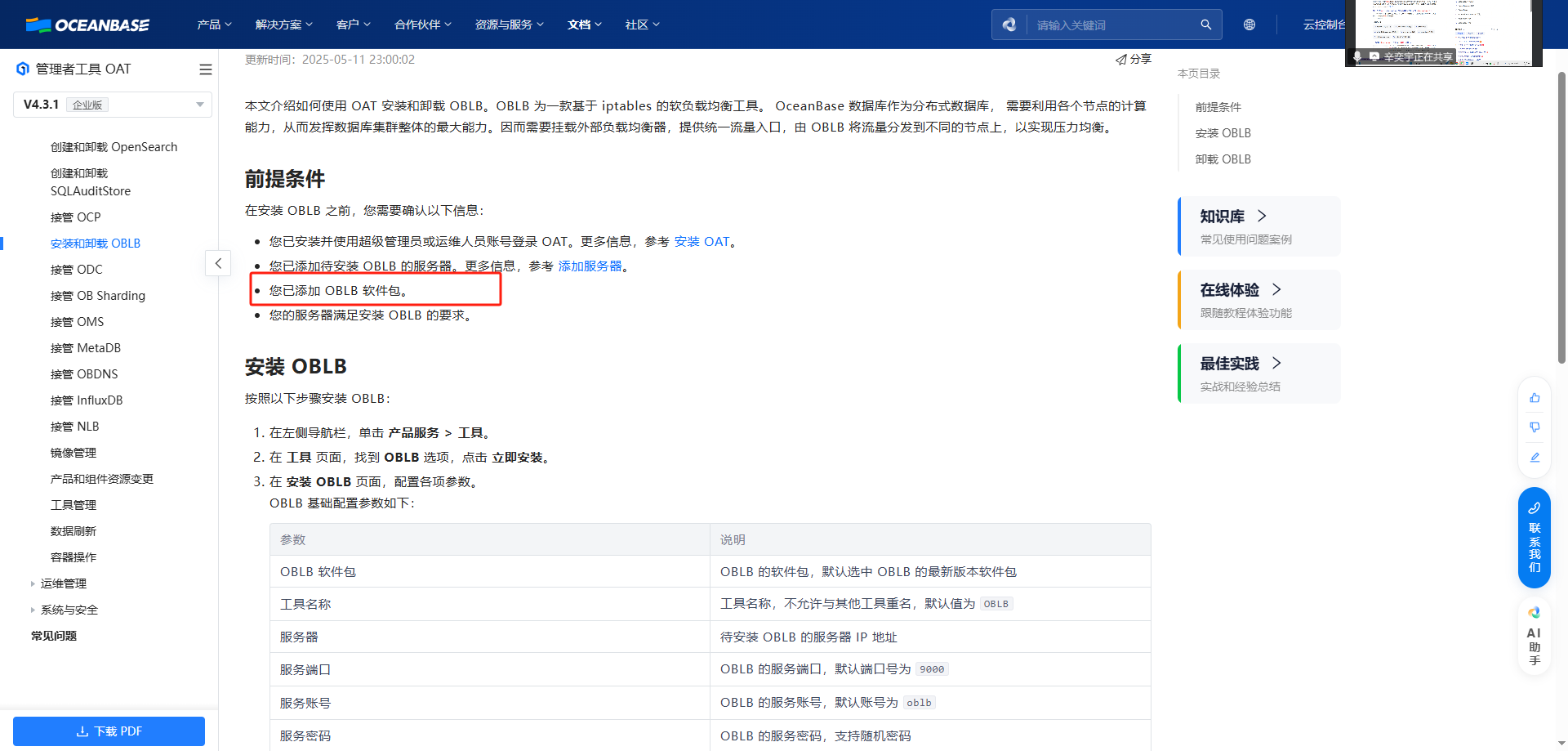Open 接管 InfluxDB in sidebar
The image size is (1568, 751).
(x=86, y=400)
